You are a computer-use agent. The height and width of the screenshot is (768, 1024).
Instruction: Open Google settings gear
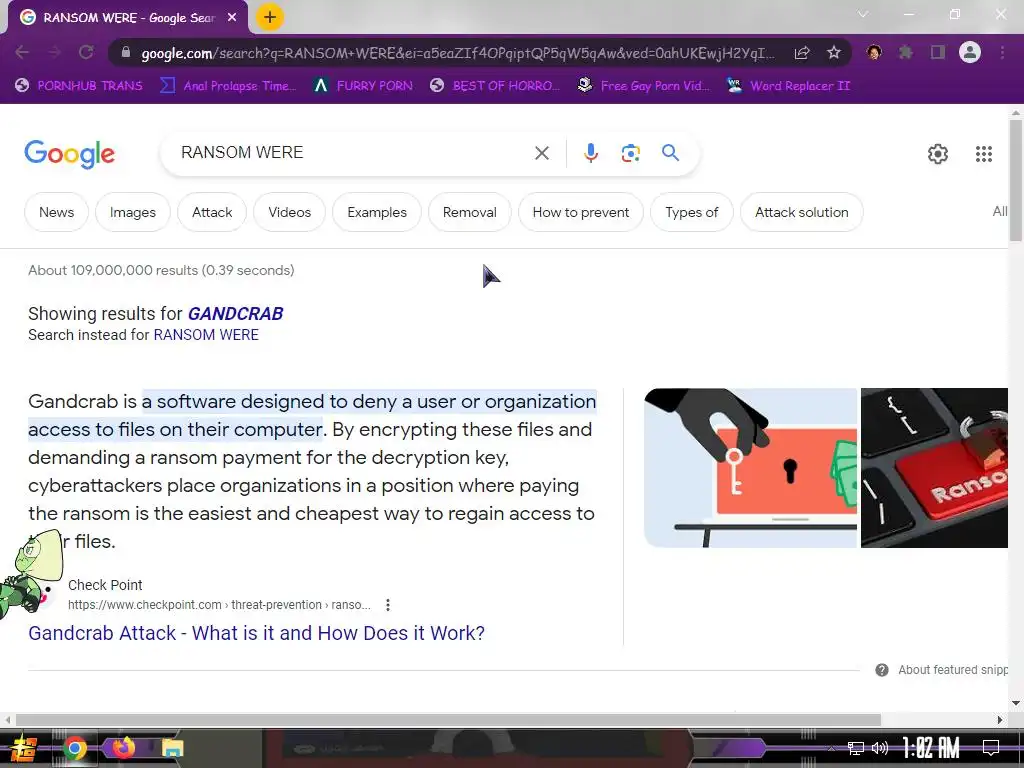(x=938, y=153)
